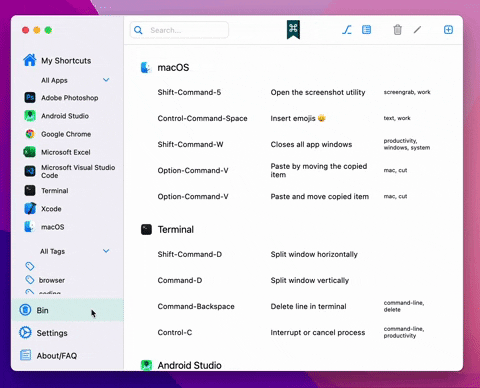
Task: Select Microsoft Excel icon in sidebar
Action: pyautogui.click(x=30, y=152)
